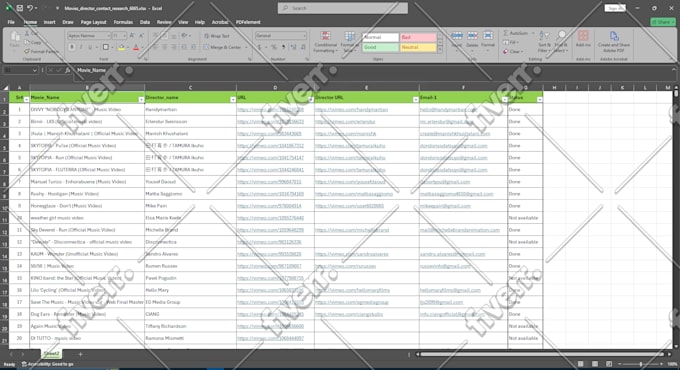Image resolution: width=680 pixels, height=370 pixels.
Task: Click the Fill icon in Editing group
Action: coord(506,43)
